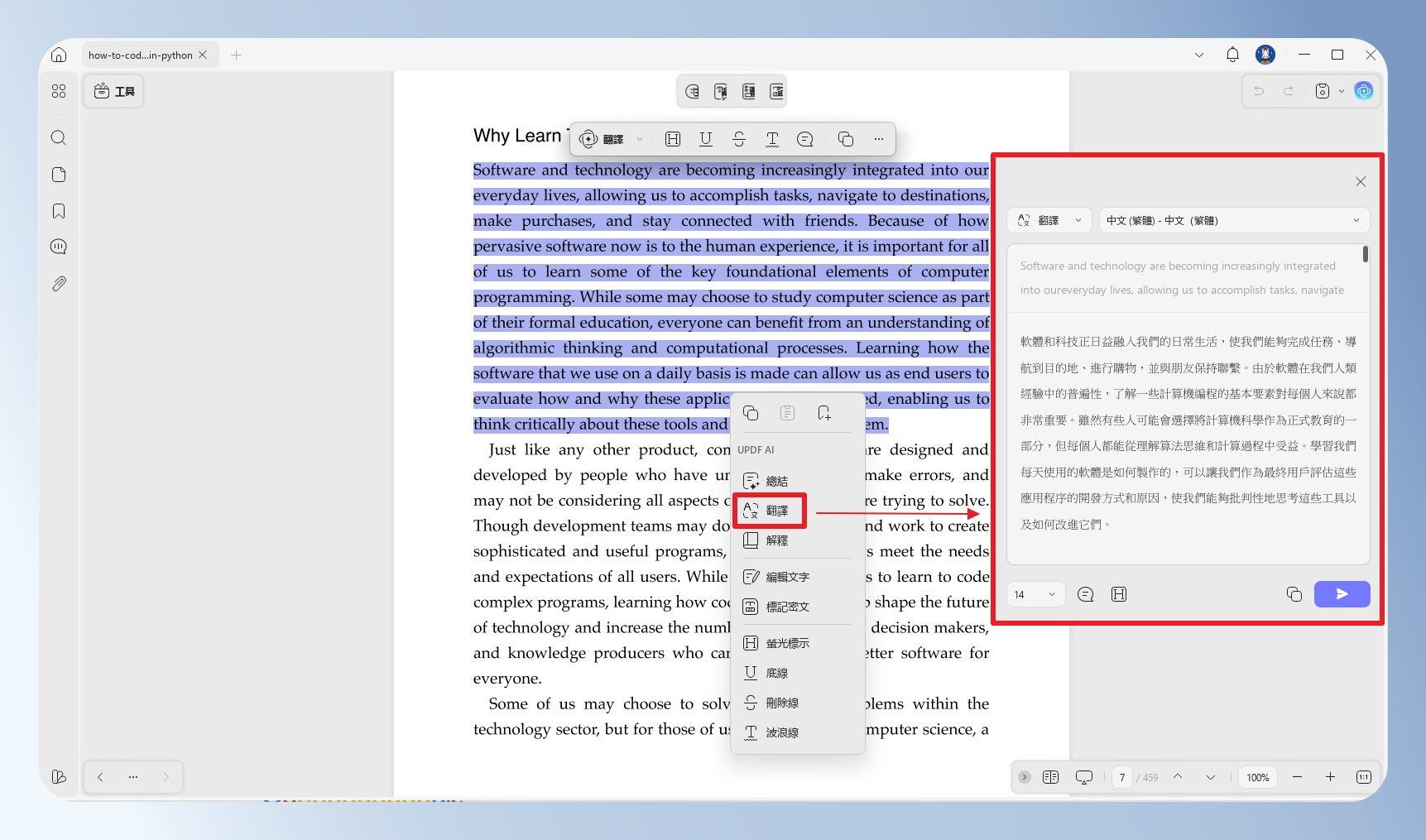Apply strikethrough from the floating toolbar
The width and height of the screenshot is (1426, 840).
click(739, 139)
